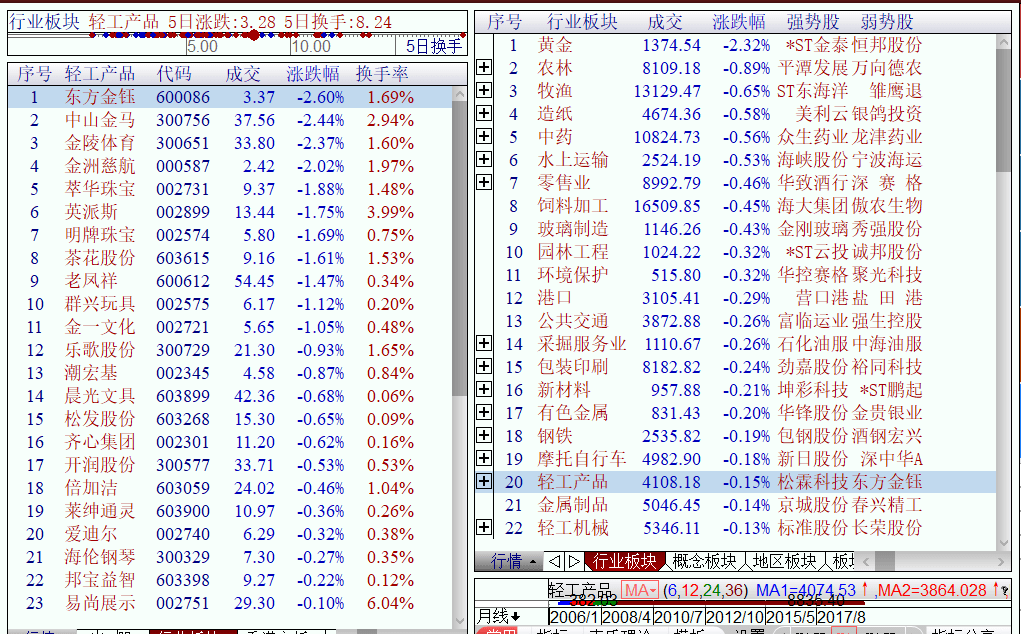Viewport: 1021px width, 634px height.
Task: Click the up arrow of the stock list scrollbar
Action: tap(460, 94)
